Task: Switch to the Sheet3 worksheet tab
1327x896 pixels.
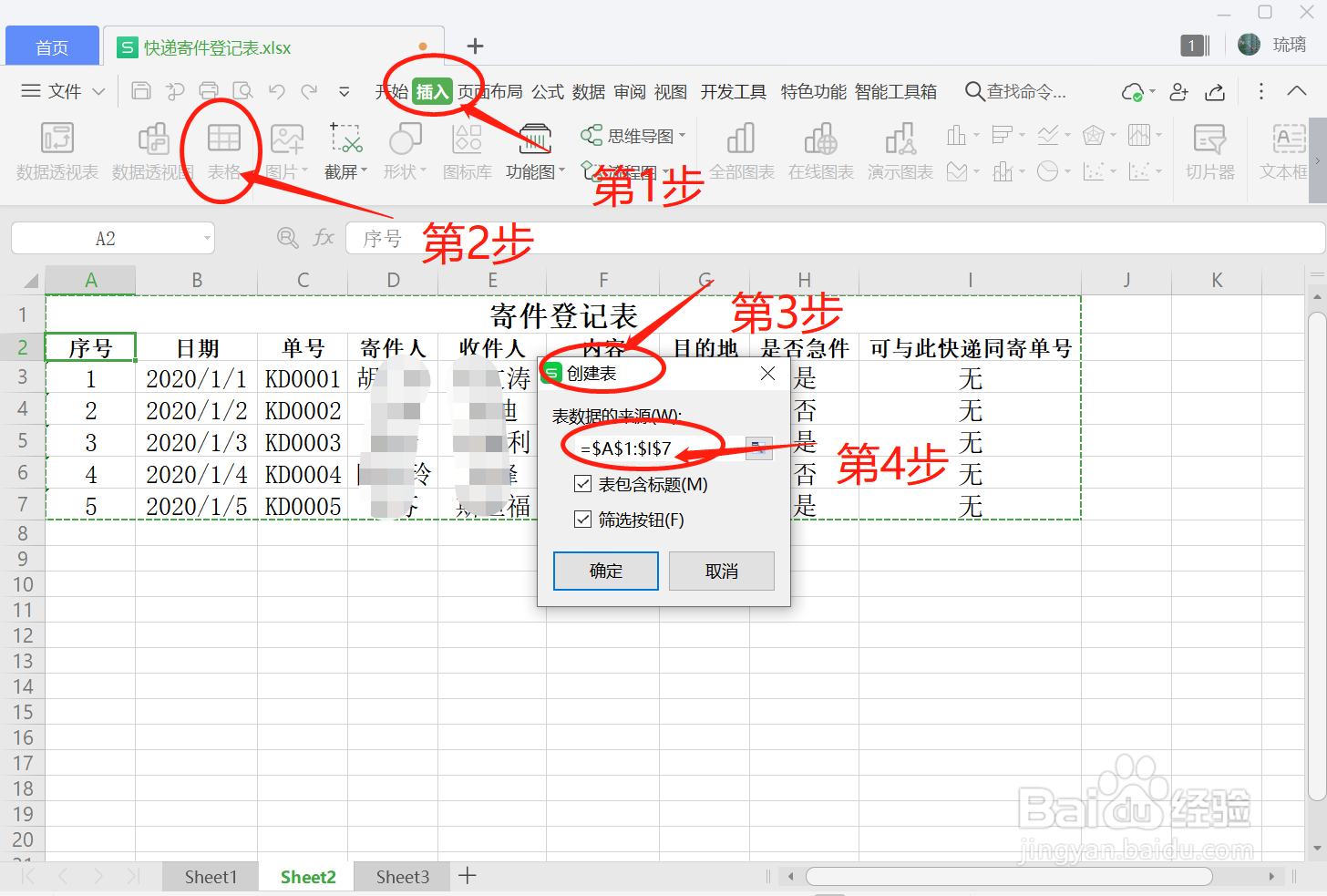Action: 401,876
